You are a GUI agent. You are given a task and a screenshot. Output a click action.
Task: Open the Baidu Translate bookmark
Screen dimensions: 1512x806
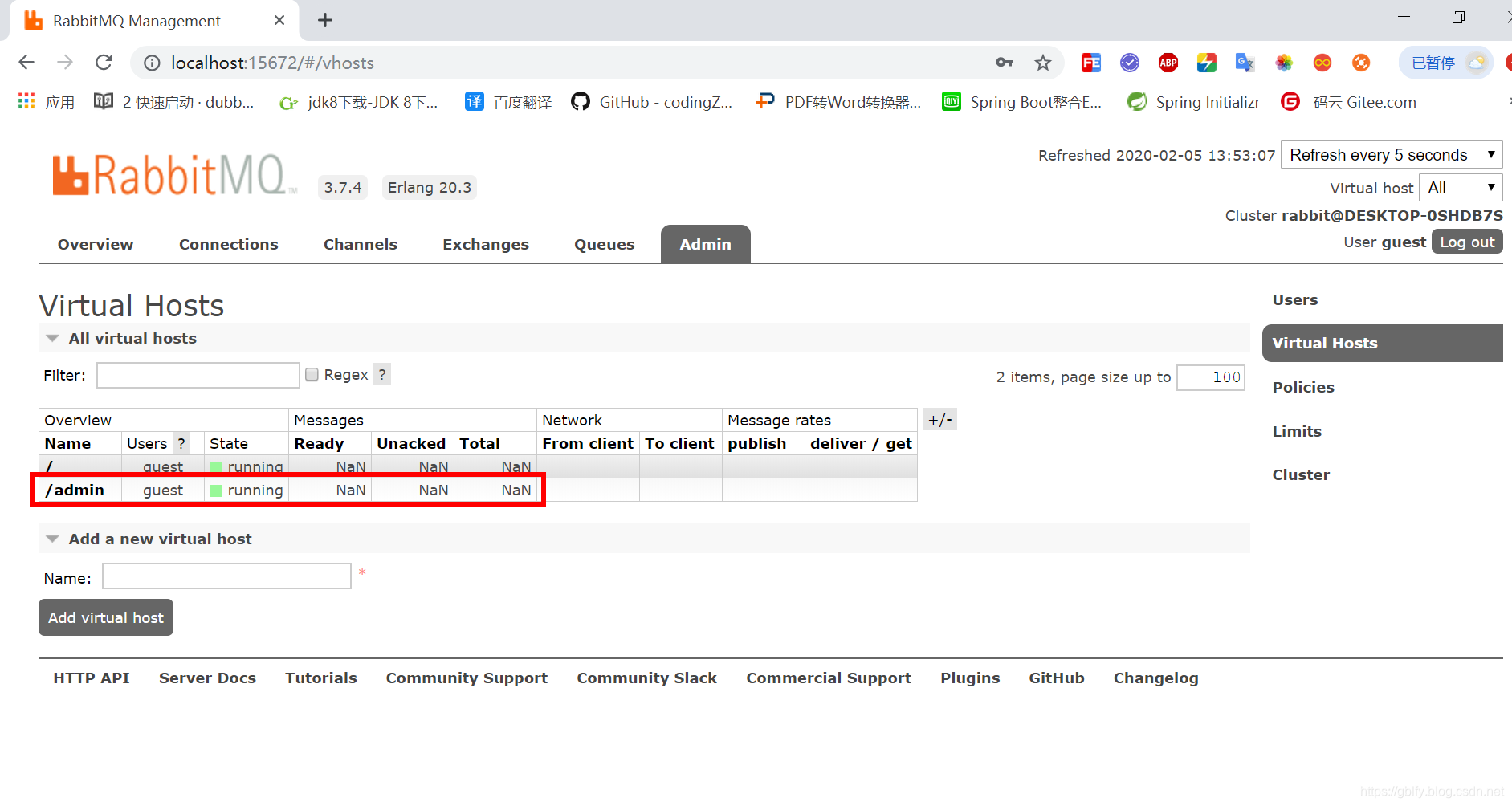[x=509, y=102]
